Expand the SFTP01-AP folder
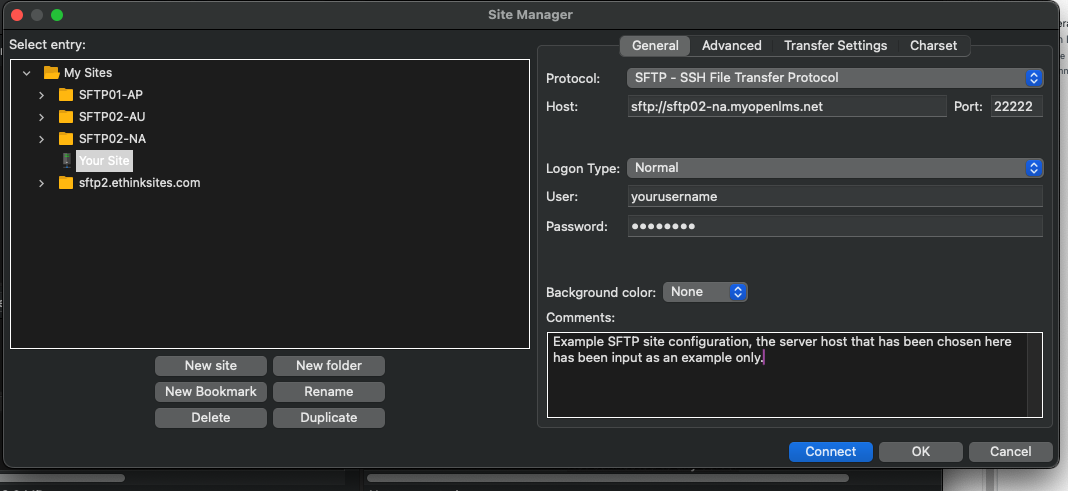The height and width of the screenshot is (491, 1068). point(42,95)
